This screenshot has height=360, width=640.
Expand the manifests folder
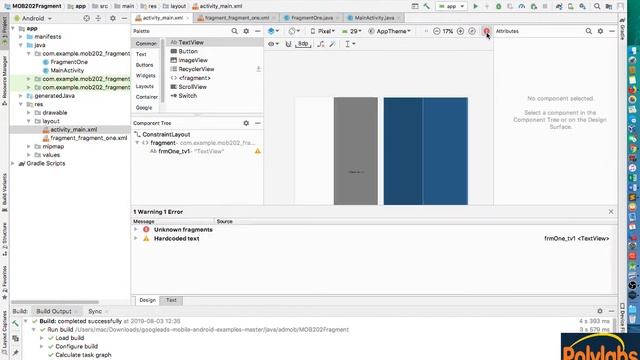(x=20, y=37)
